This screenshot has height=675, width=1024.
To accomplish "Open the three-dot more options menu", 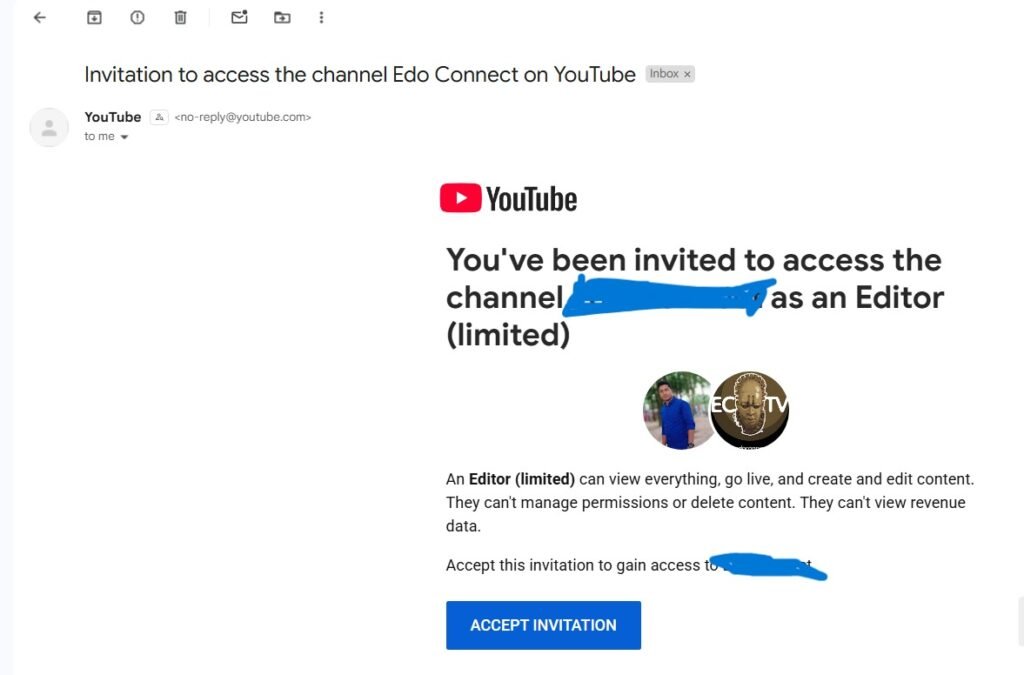I will point(321,17).
